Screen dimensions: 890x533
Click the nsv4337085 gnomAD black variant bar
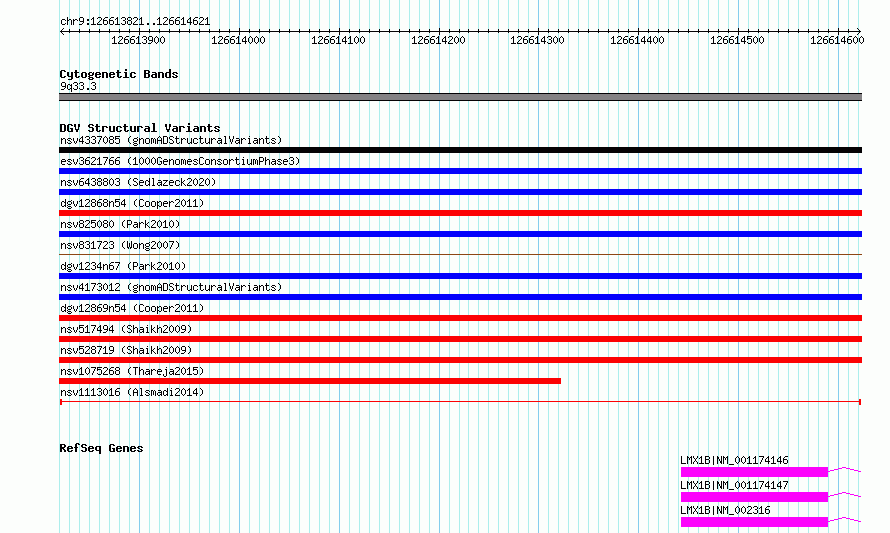pyautogui.click(x=460, y=150)
